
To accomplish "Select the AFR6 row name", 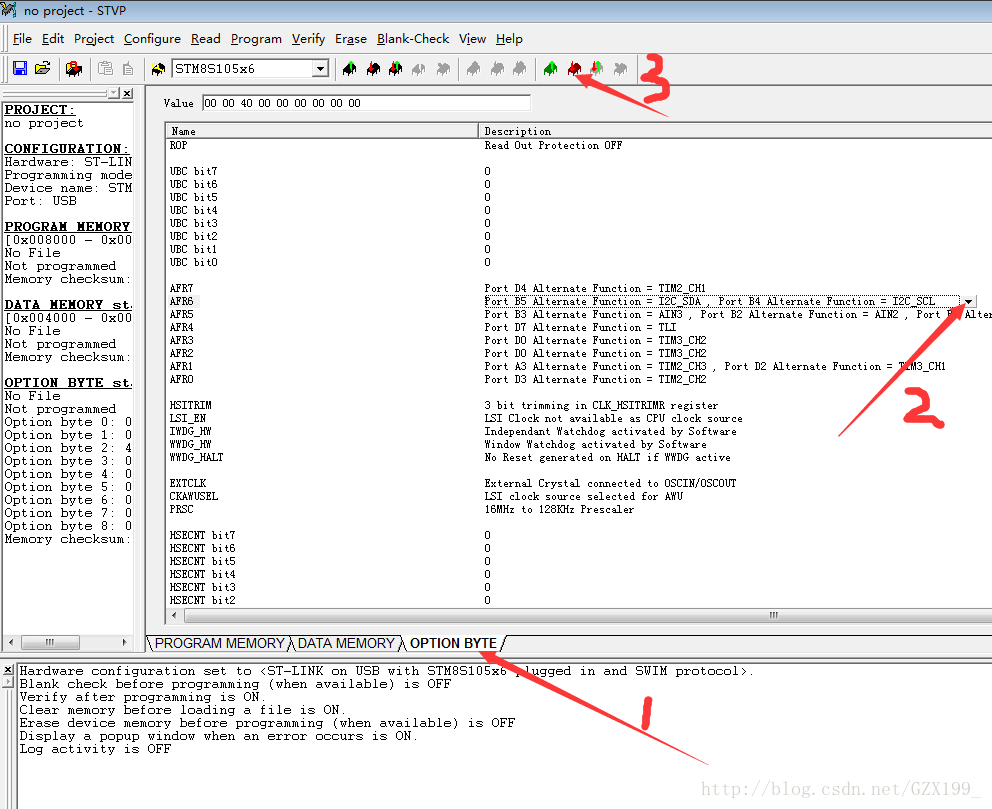I will coord(181,302).
